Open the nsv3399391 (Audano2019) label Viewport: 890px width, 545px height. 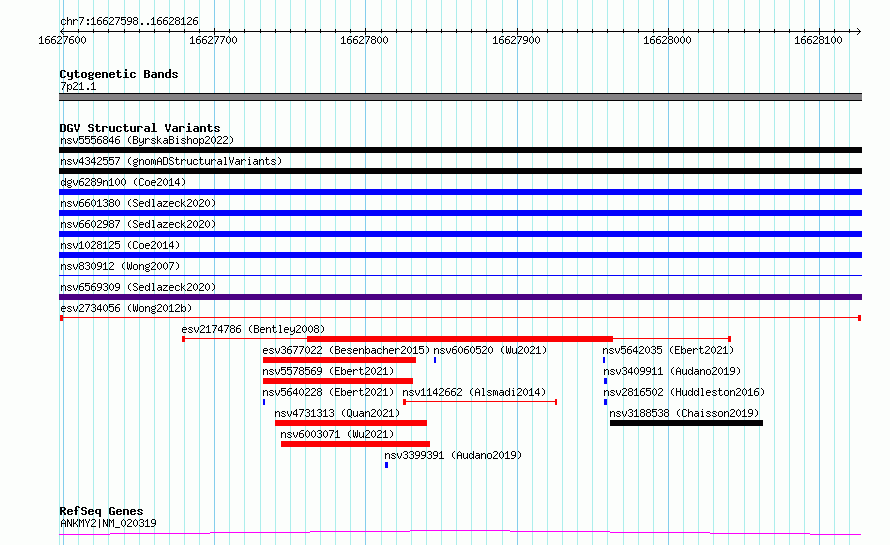[x=453, y=455]
